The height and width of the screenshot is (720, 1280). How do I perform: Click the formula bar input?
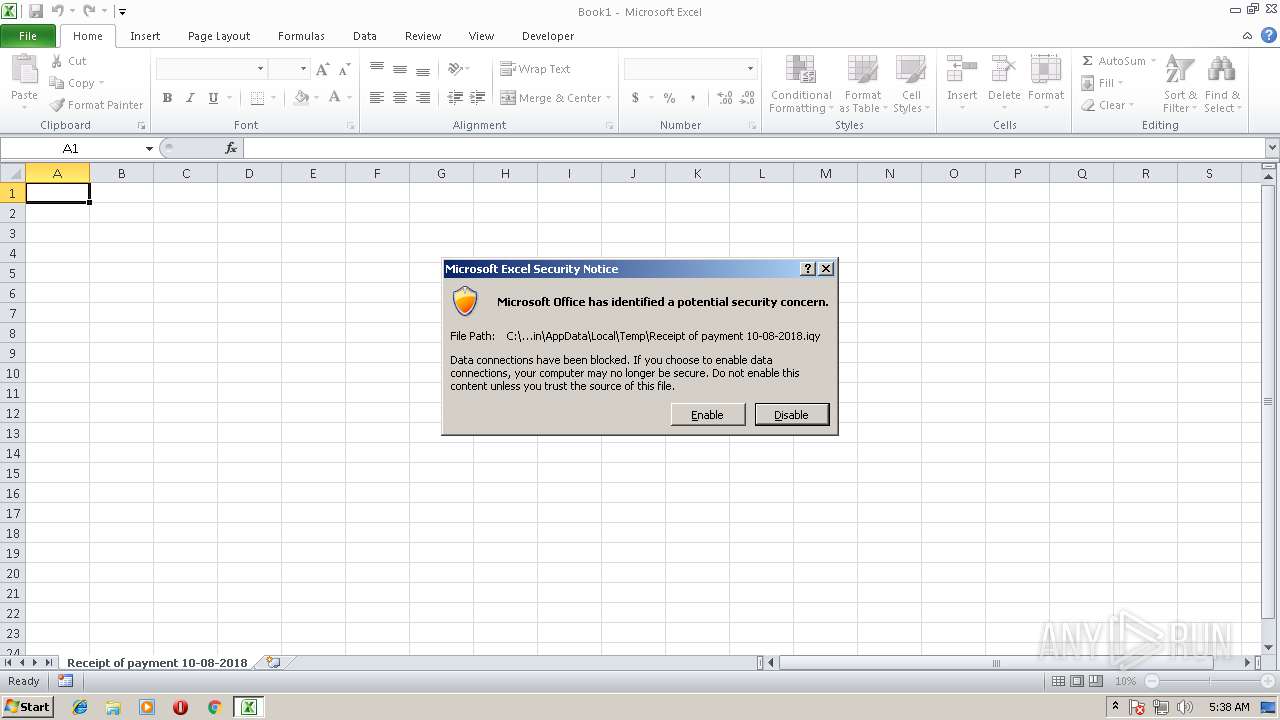click(752, 148)
